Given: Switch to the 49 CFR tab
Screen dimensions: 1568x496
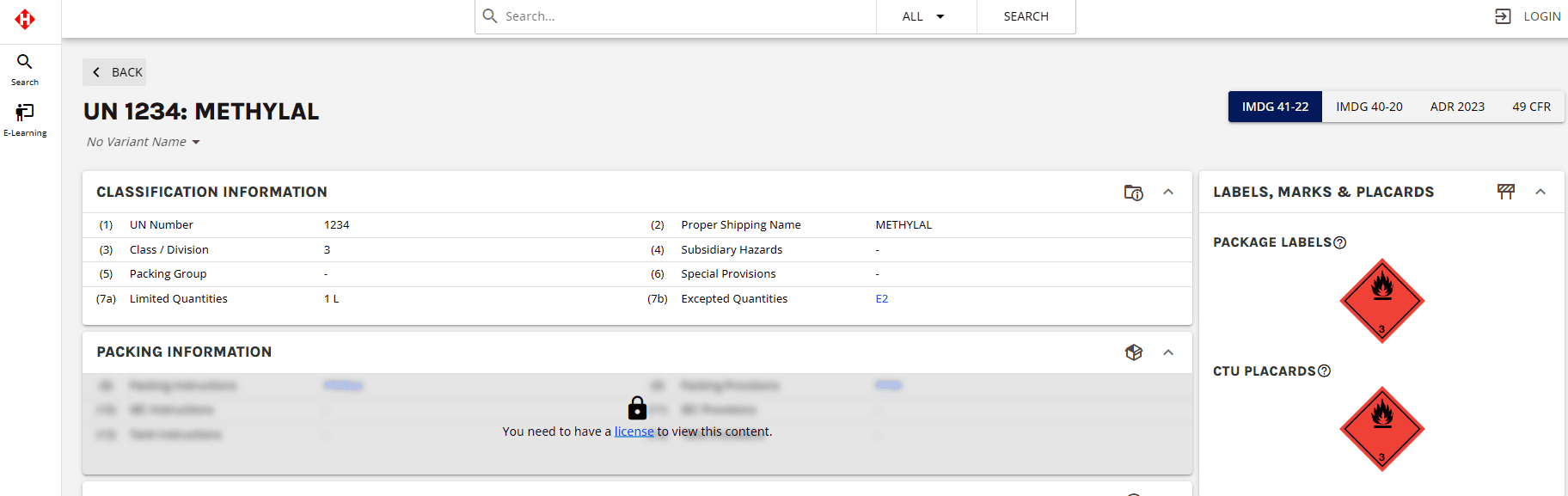Looking at the screenshot, I should pyautogui.click(x=1531, y=107).
